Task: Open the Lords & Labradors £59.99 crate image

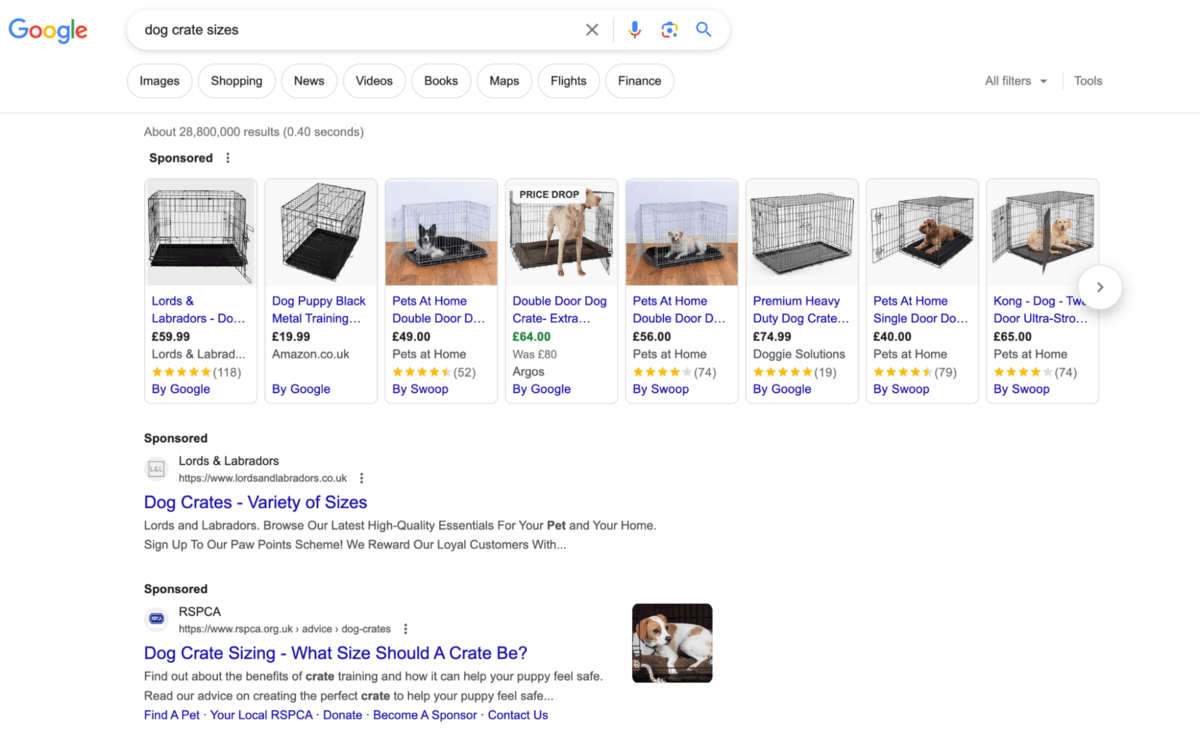Action: [201, 233]
